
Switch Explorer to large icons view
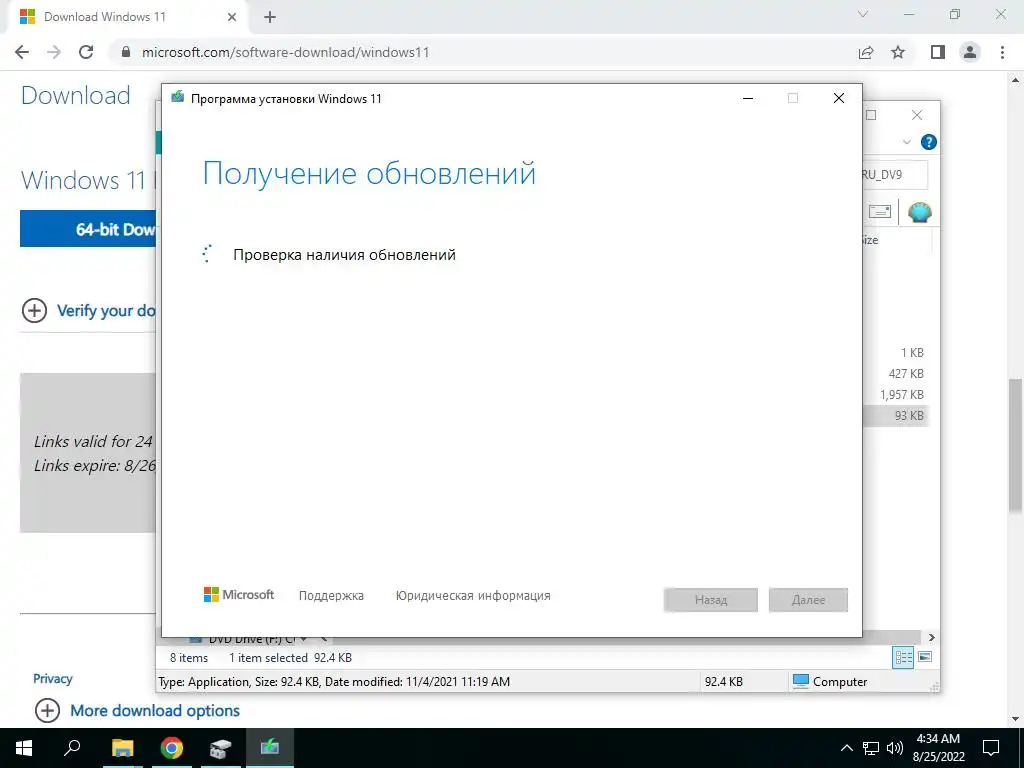coord(925,657)
